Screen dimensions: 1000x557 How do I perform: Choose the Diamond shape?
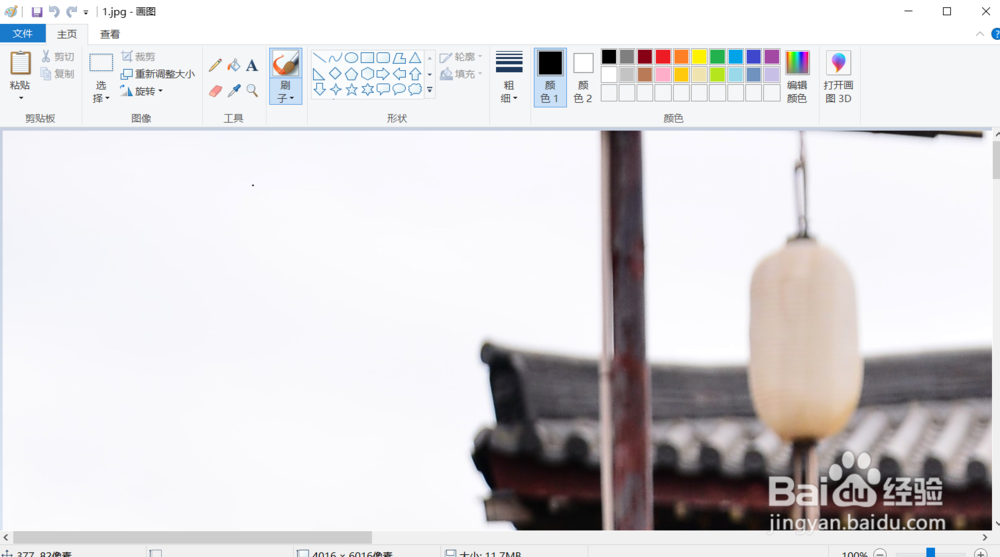pos(335,74)
